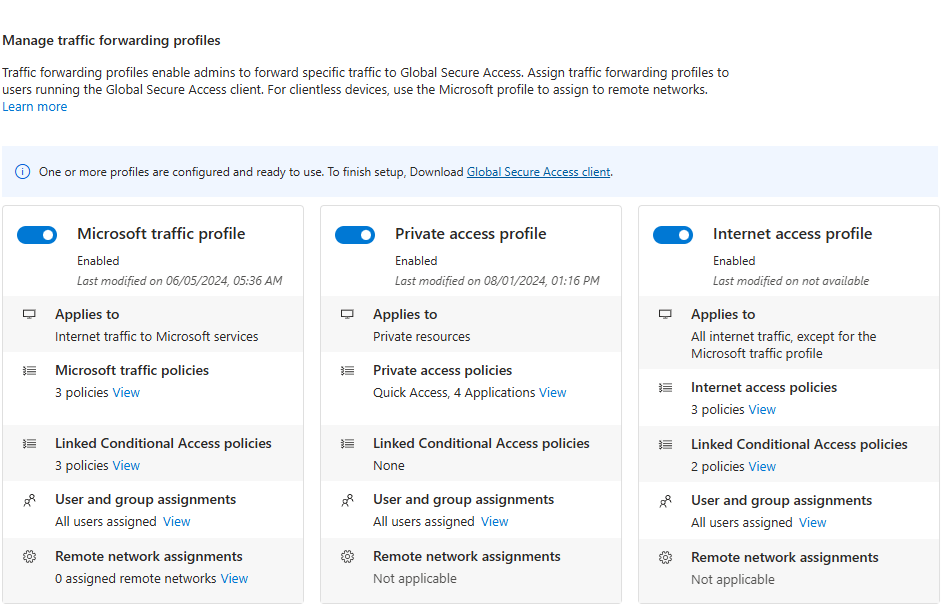
Task: Switch off the Internet access profile toggle
Action: pyautogui.click(x=673, y=235)
